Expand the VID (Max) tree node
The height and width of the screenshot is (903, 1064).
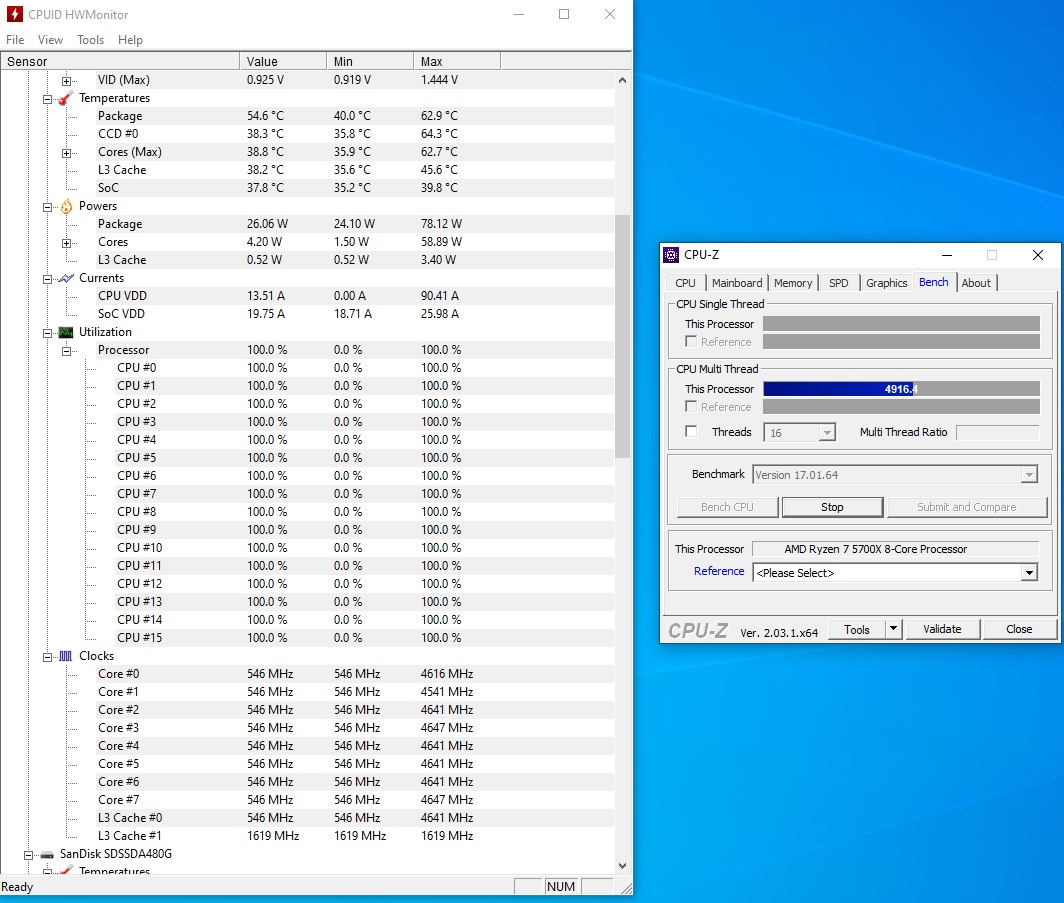tap(66, 81)
